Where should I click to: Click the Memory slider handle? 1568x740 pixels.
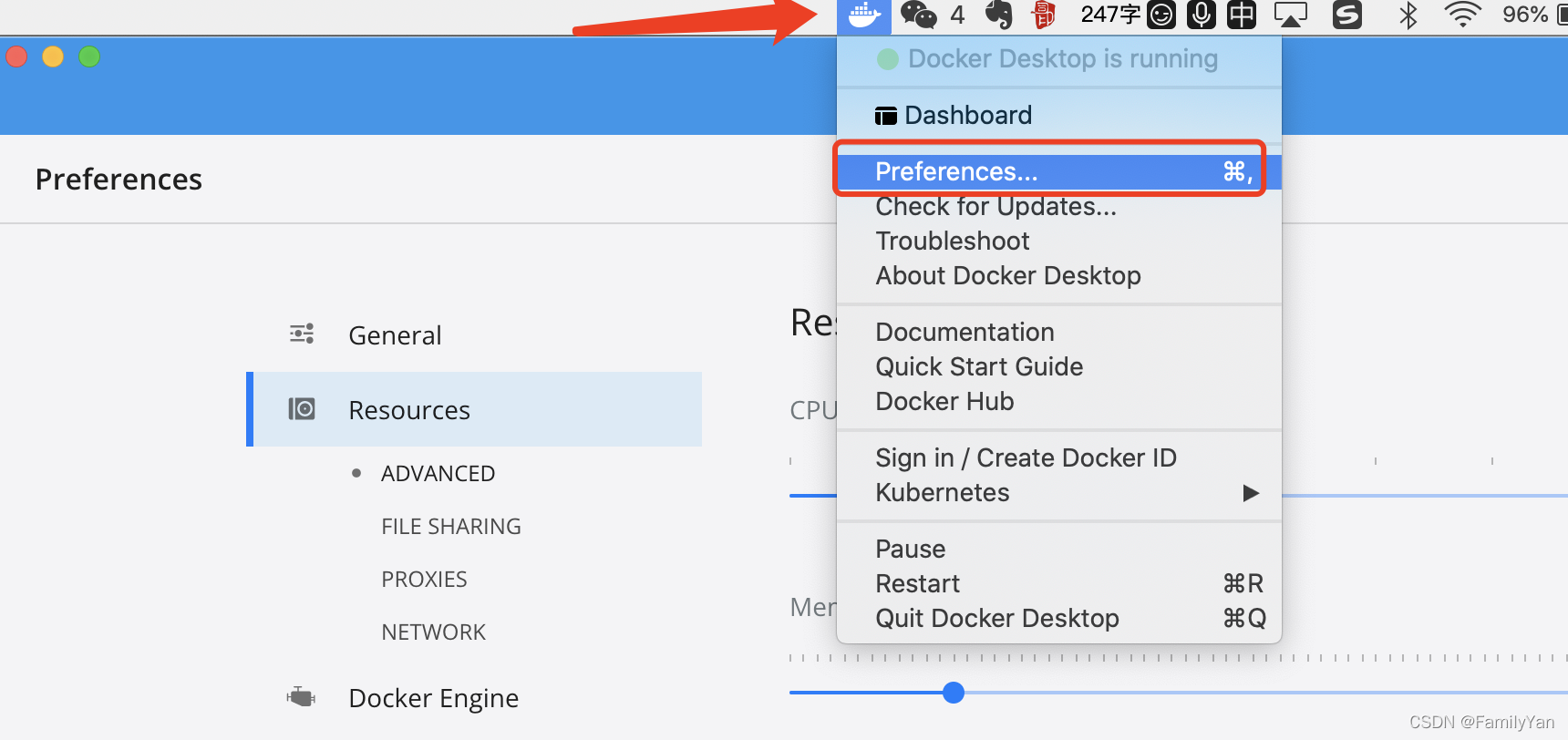954,693
